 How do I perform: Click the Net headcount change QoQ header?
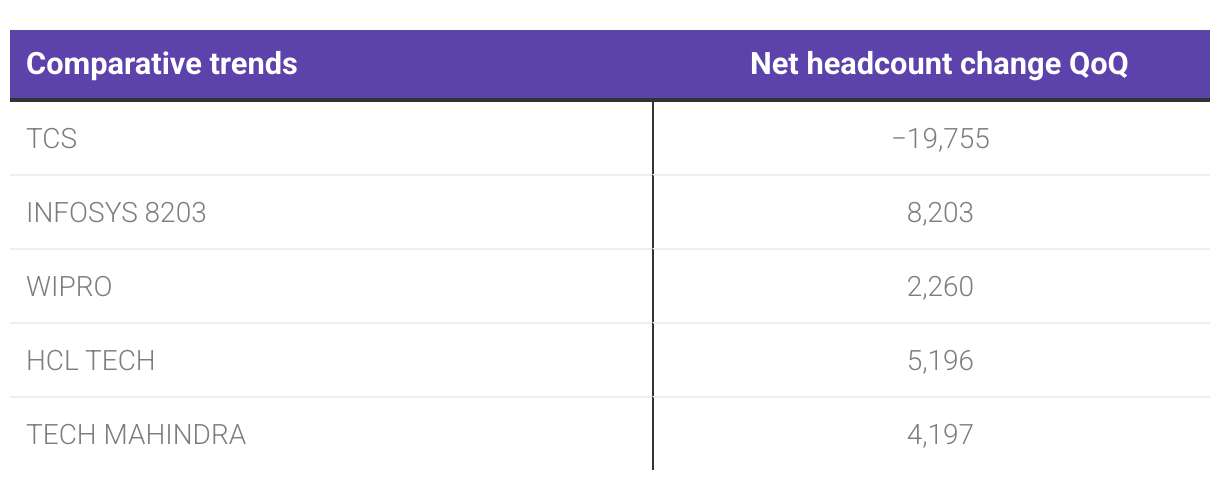pos(939,65)
